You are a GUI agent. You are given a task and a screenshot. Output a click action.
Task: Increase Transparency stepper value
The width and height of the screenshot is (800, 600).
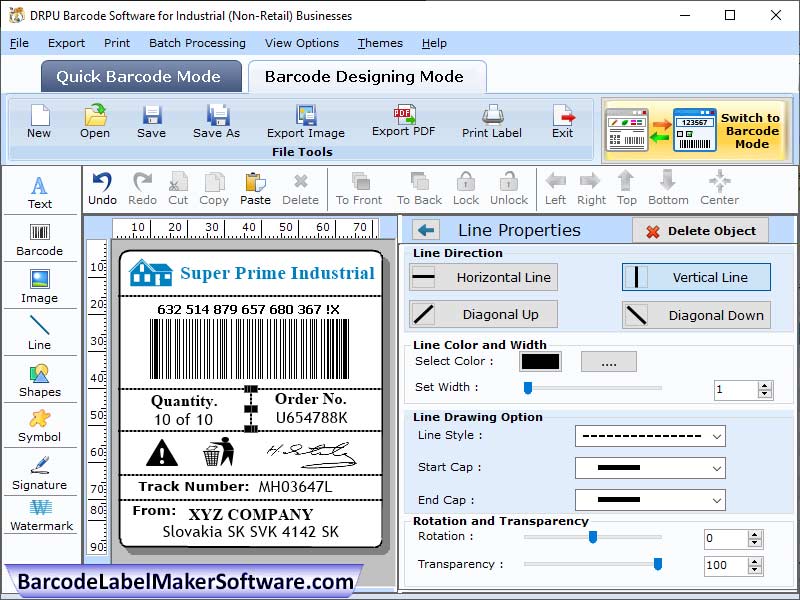coord(755,561)
